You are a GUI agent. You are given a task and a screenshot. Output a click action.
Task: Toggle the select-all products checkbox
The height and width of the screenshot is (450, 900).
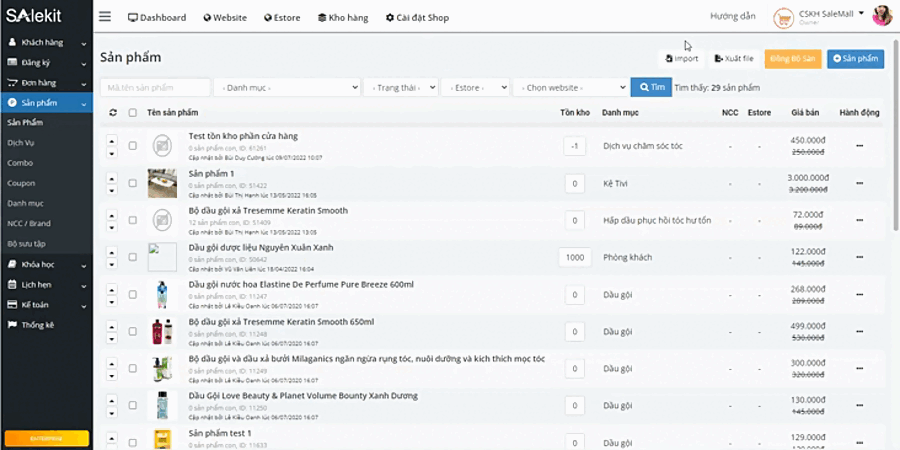133,113
